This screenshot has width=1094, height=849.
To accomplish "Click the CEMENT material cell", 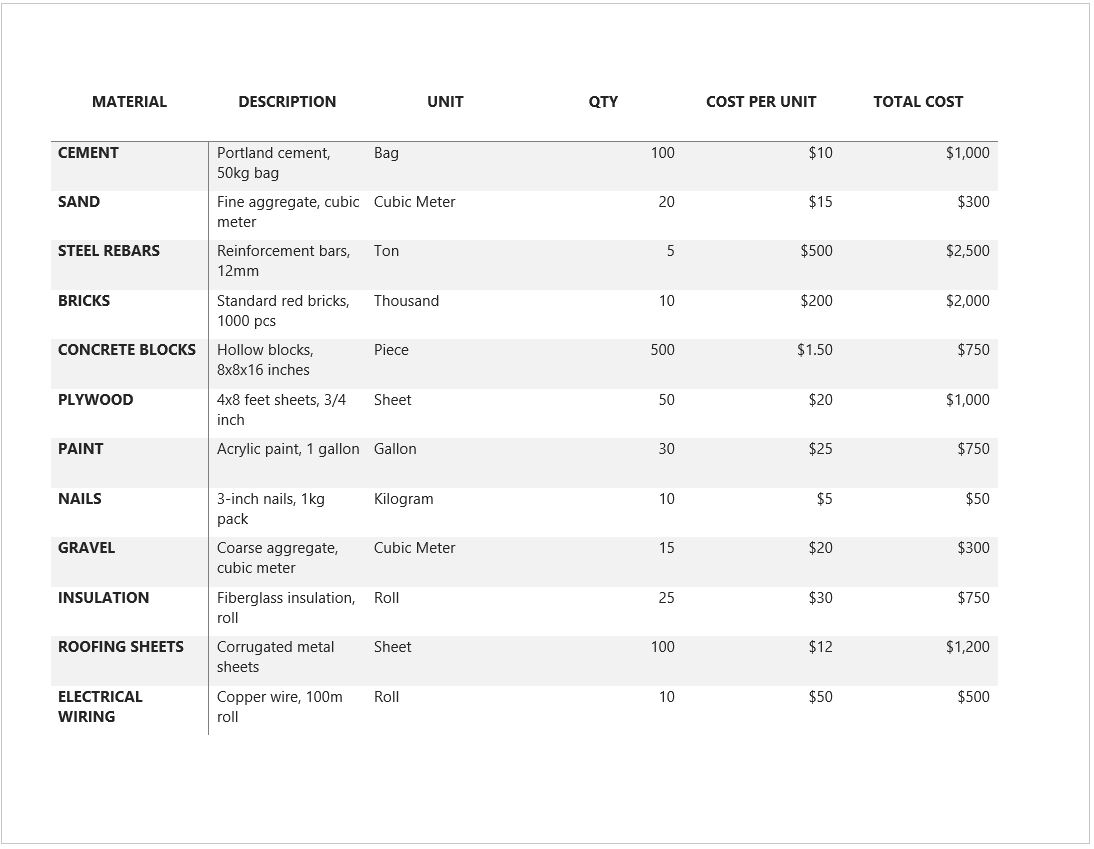I will (x=88, y=153).
